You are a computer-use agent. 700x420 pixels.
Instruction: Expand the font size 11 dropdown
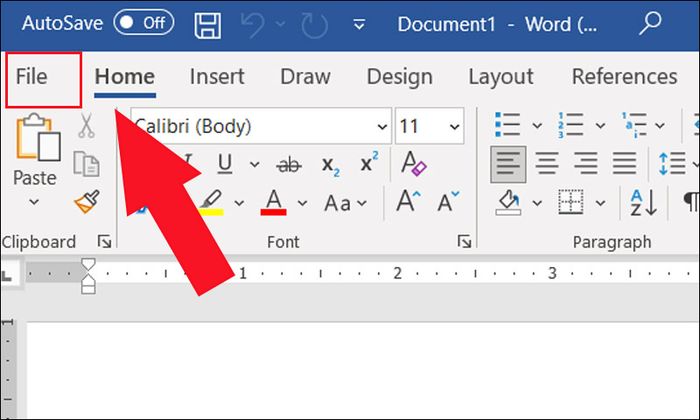click(454, 127)
